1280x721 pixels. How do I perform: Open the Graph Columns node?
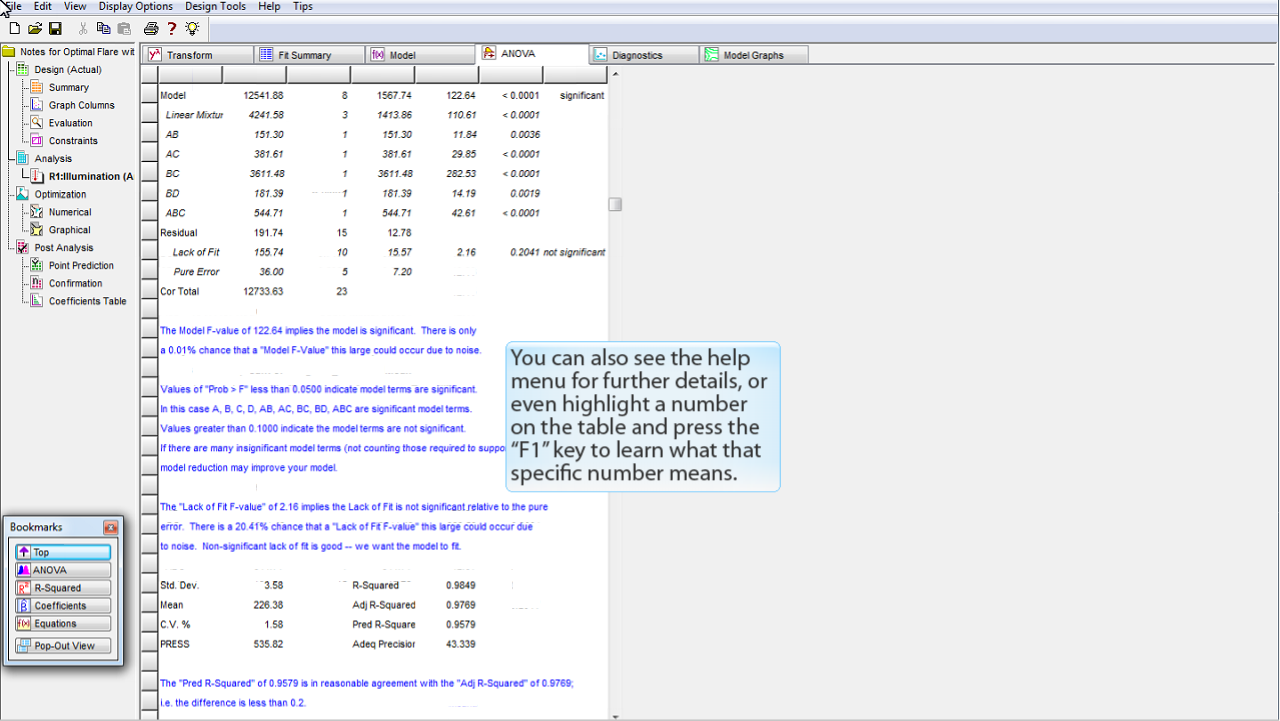point(81,105)
